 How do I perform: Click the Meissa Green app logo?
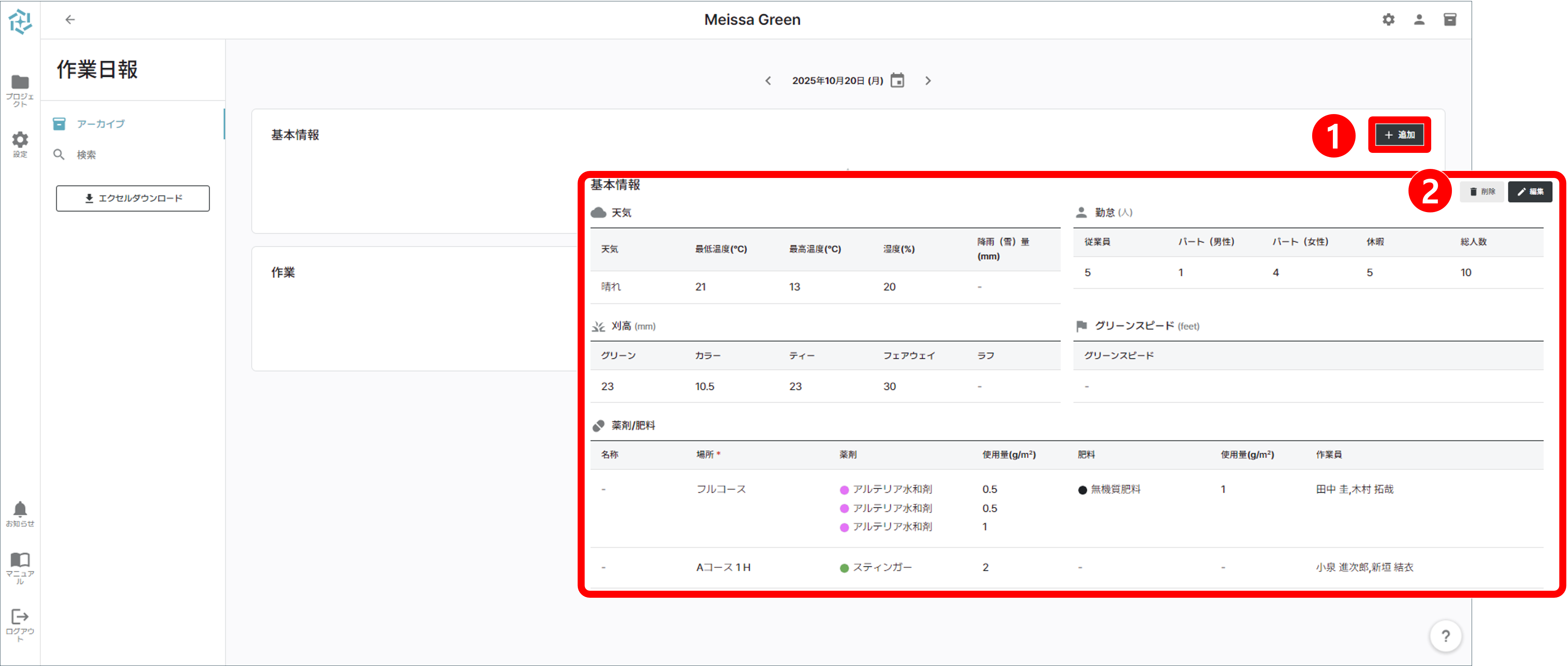20,21
